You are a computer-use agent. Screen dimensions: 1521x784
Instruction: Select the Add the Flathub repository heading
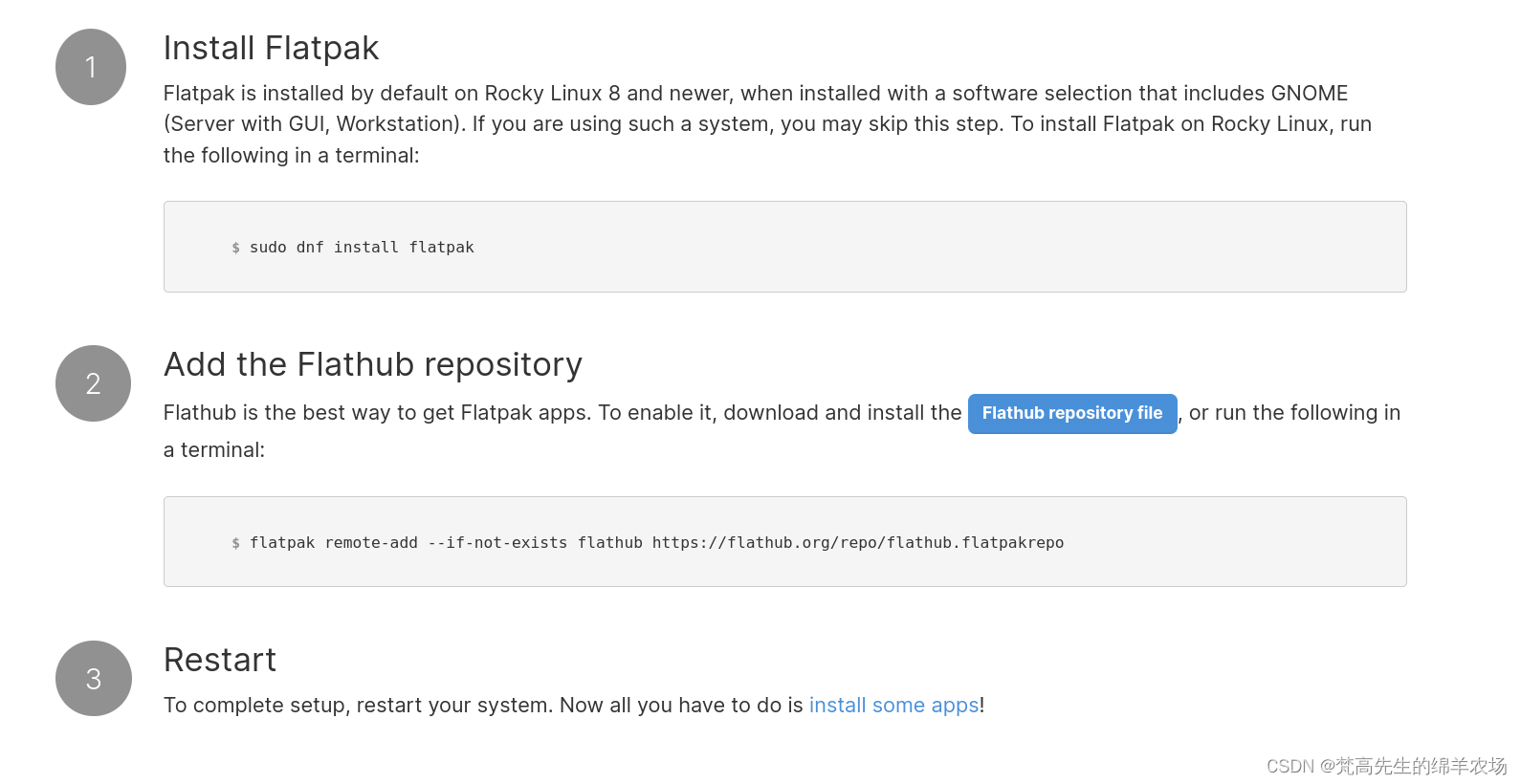(x=373, y=364)
